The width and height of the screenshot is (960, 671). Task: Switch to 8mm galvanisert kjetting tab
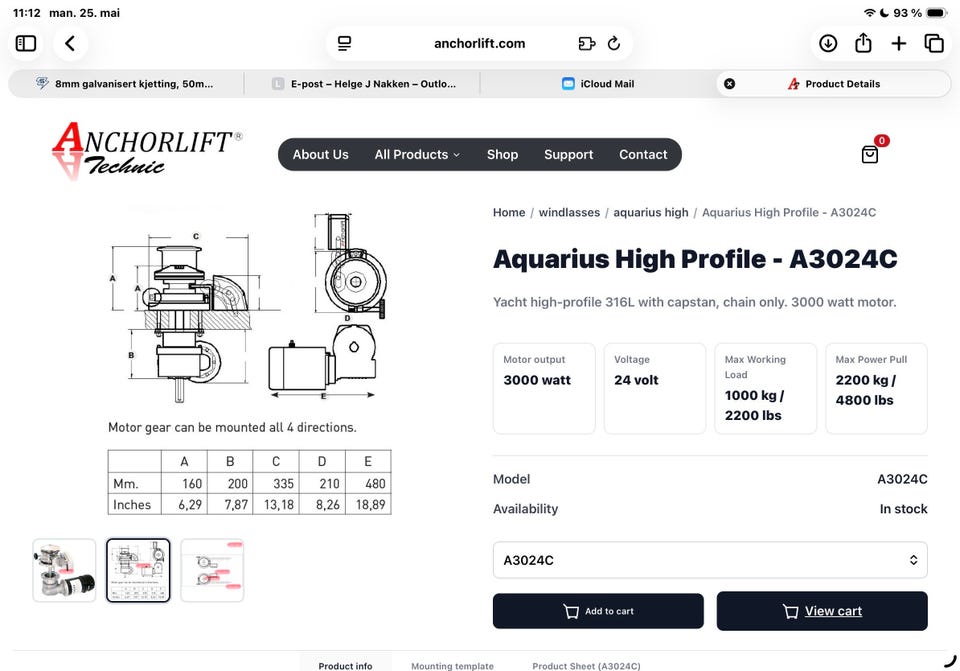coord(126,84)
